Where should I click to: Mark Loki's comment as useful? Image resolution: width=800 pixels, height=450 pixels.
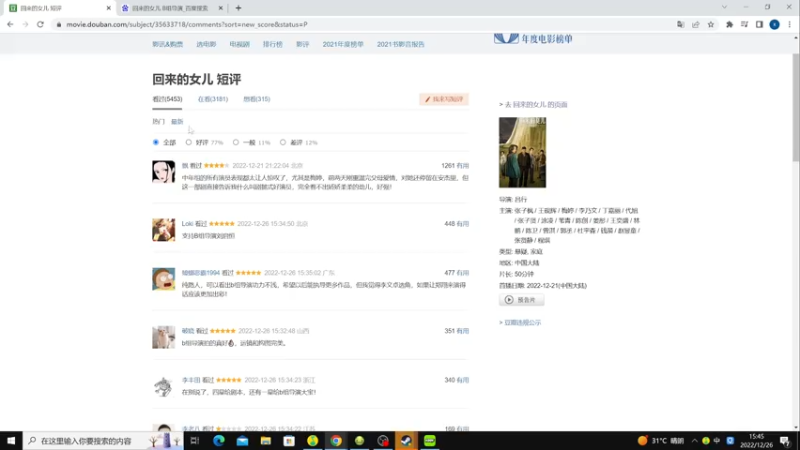pos(462,223)
